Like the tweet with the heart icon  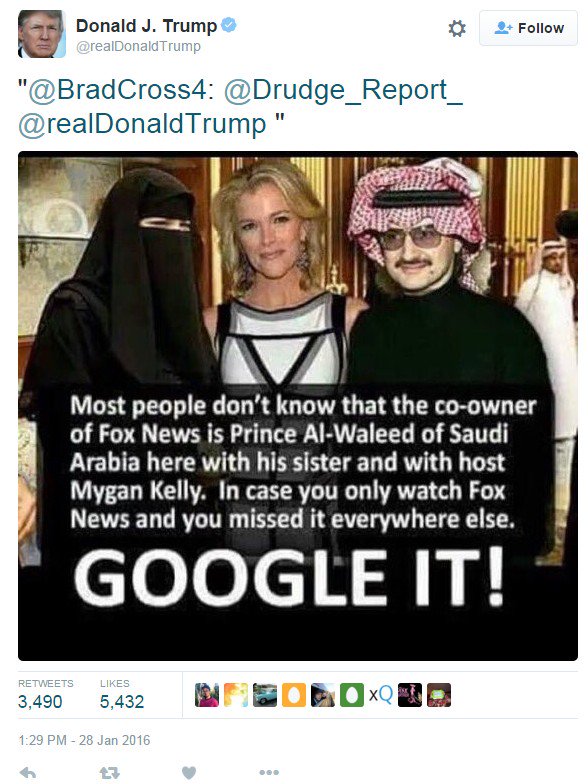(189, 773)
